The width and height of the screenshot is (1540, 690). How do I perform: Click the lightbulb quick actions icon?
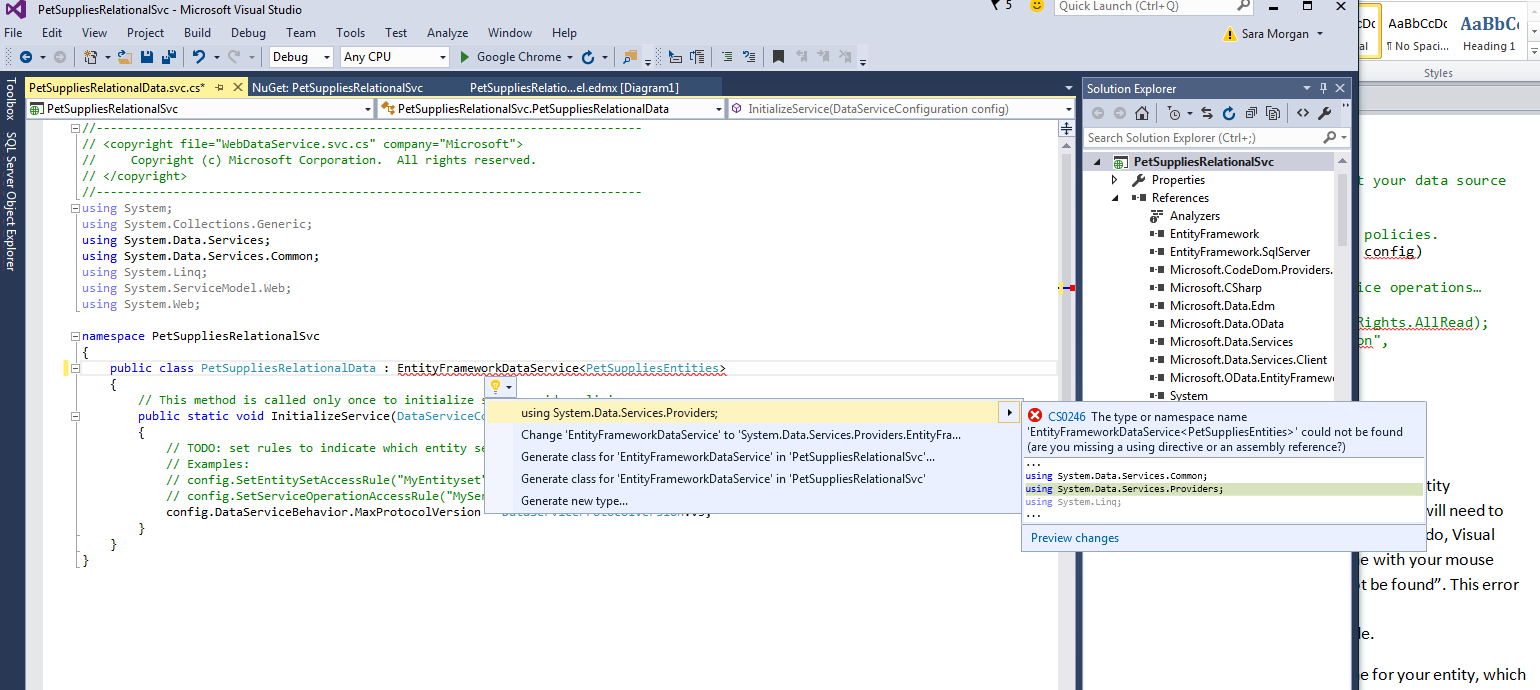pyautogui.click(x=494, y=387)
